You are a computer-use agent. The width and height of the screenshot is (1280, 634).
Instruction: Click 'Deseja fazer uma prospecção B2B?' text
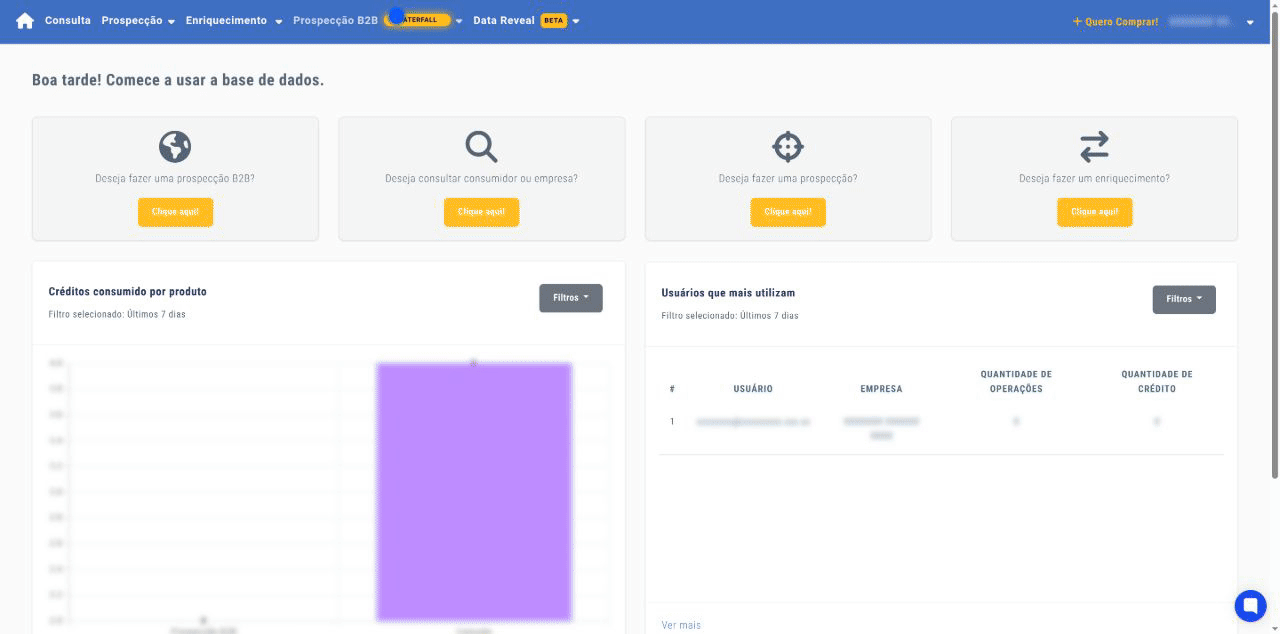coord(175,179)
